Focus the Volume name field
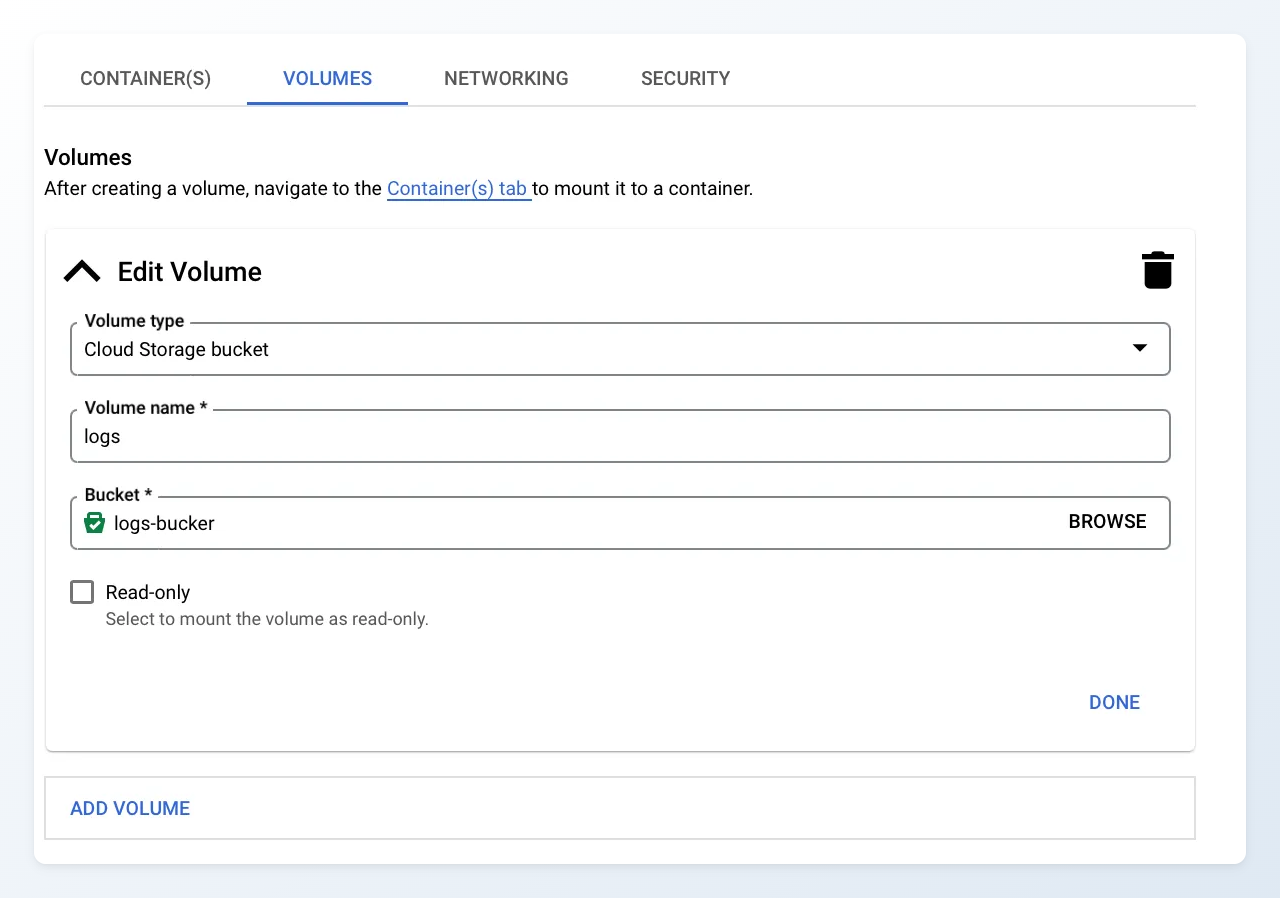1280x898 pixels. 620,436
